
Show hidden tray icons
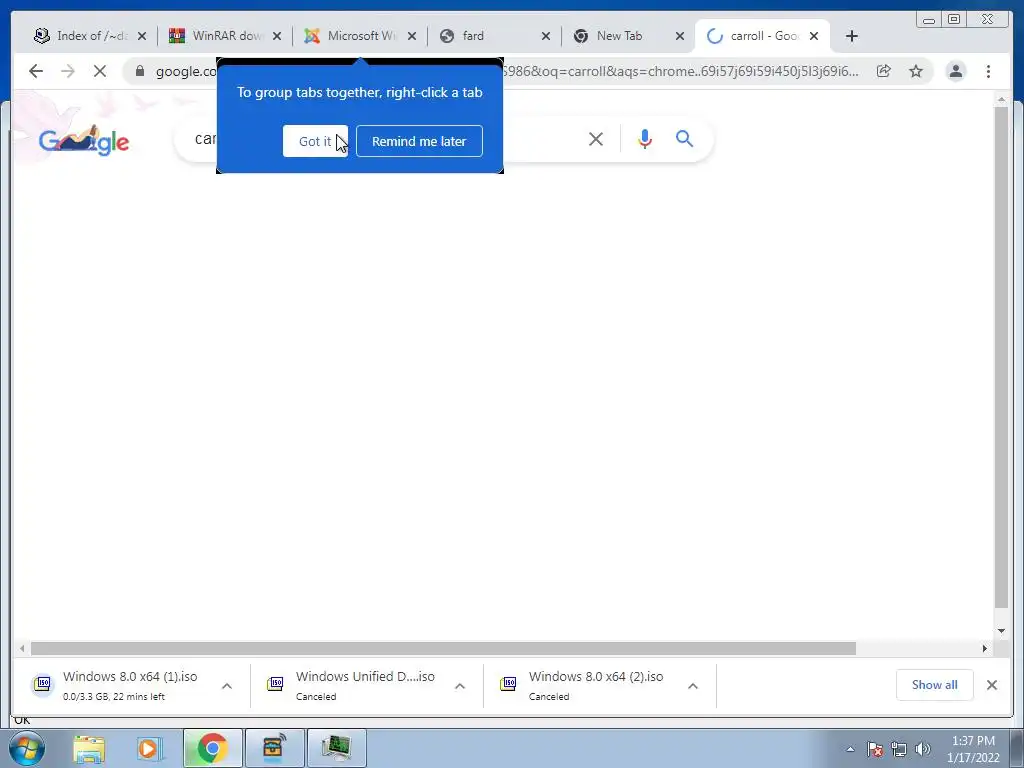point(850,749)
